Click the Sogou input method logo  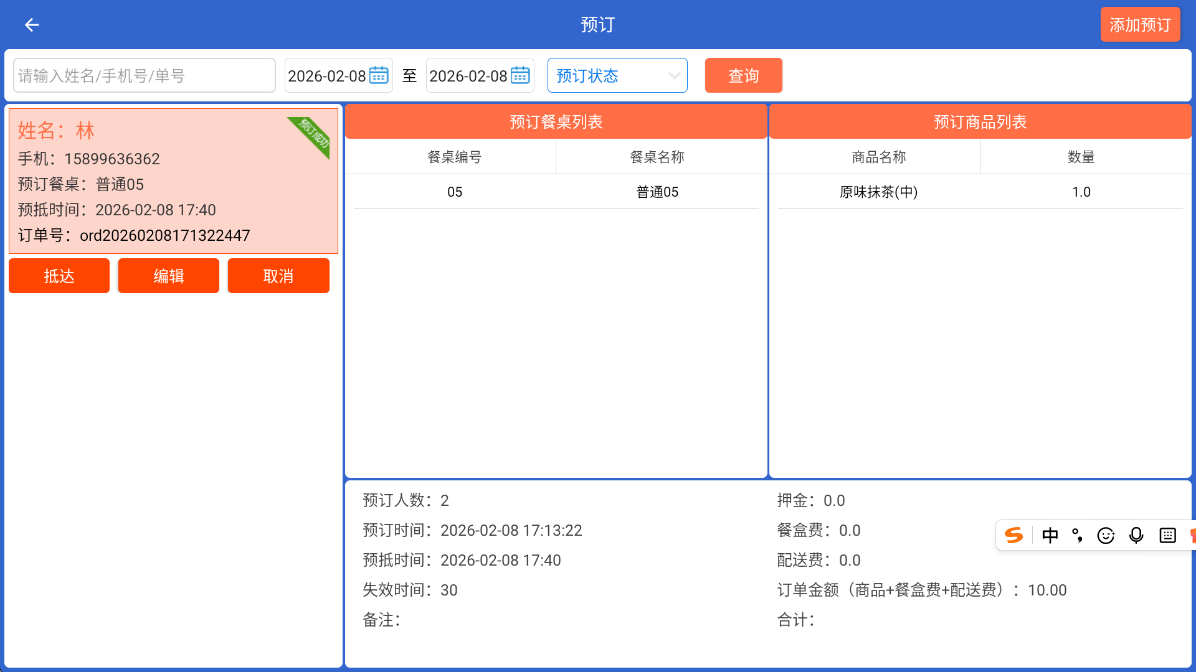point(1014,535)
